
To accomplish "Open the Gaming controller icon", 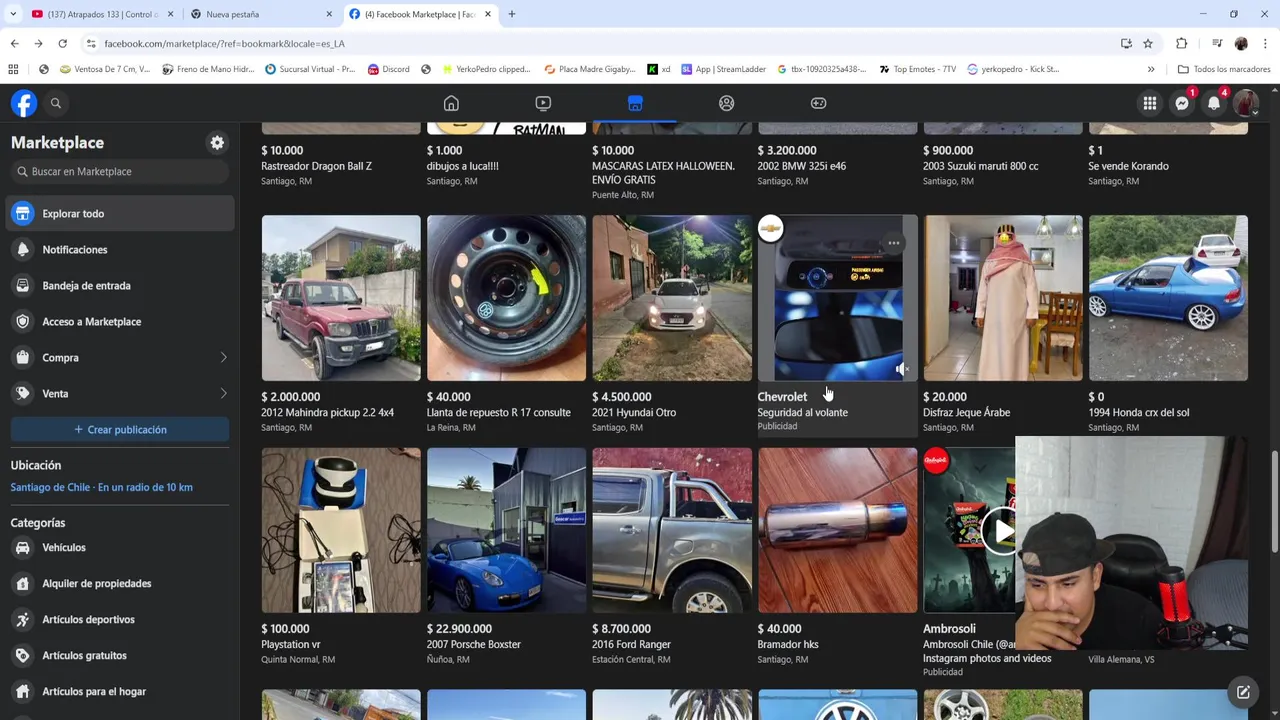I will click(x=818, y=103).
